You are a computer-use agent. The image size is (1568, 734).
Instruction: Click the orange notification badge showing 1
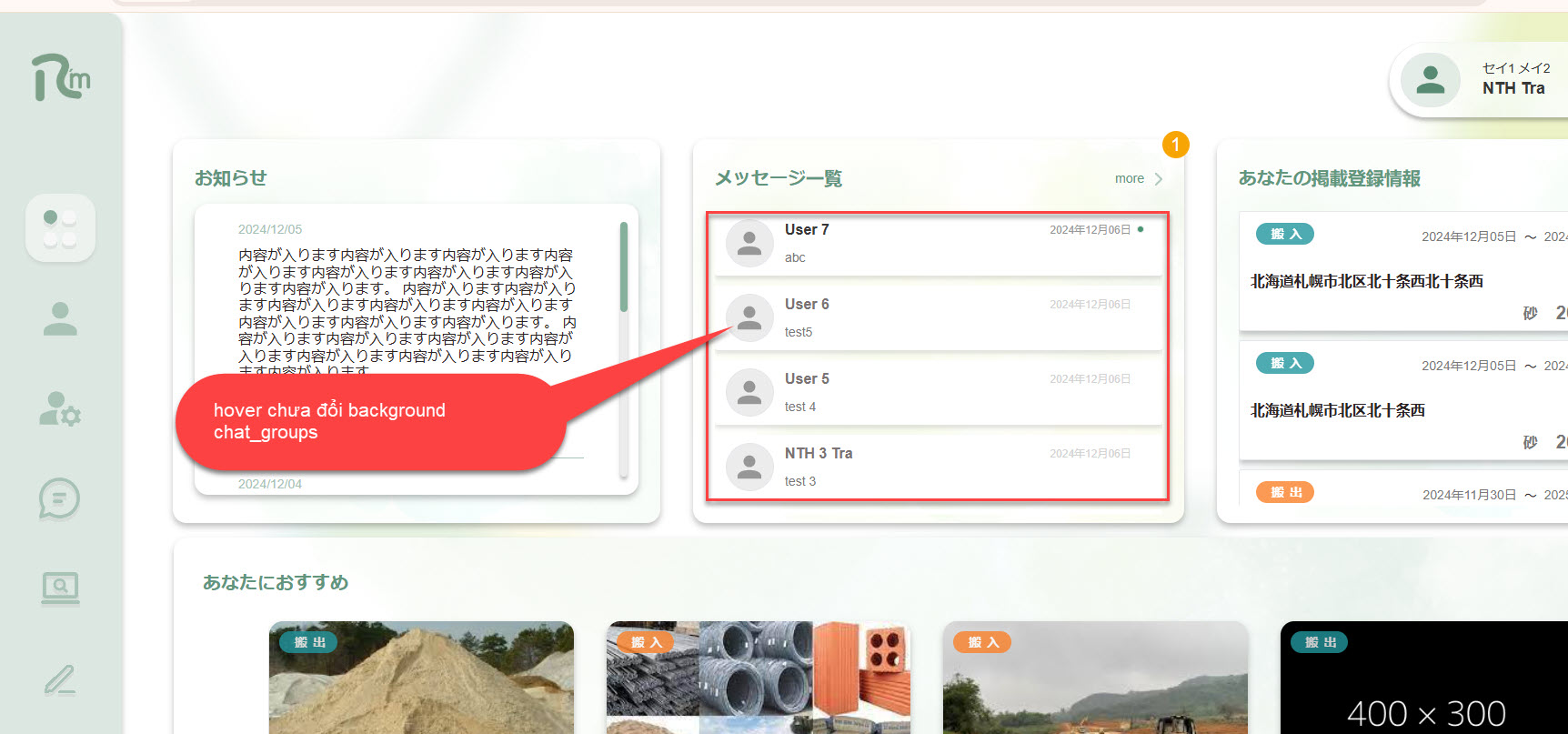(1175, 145)
